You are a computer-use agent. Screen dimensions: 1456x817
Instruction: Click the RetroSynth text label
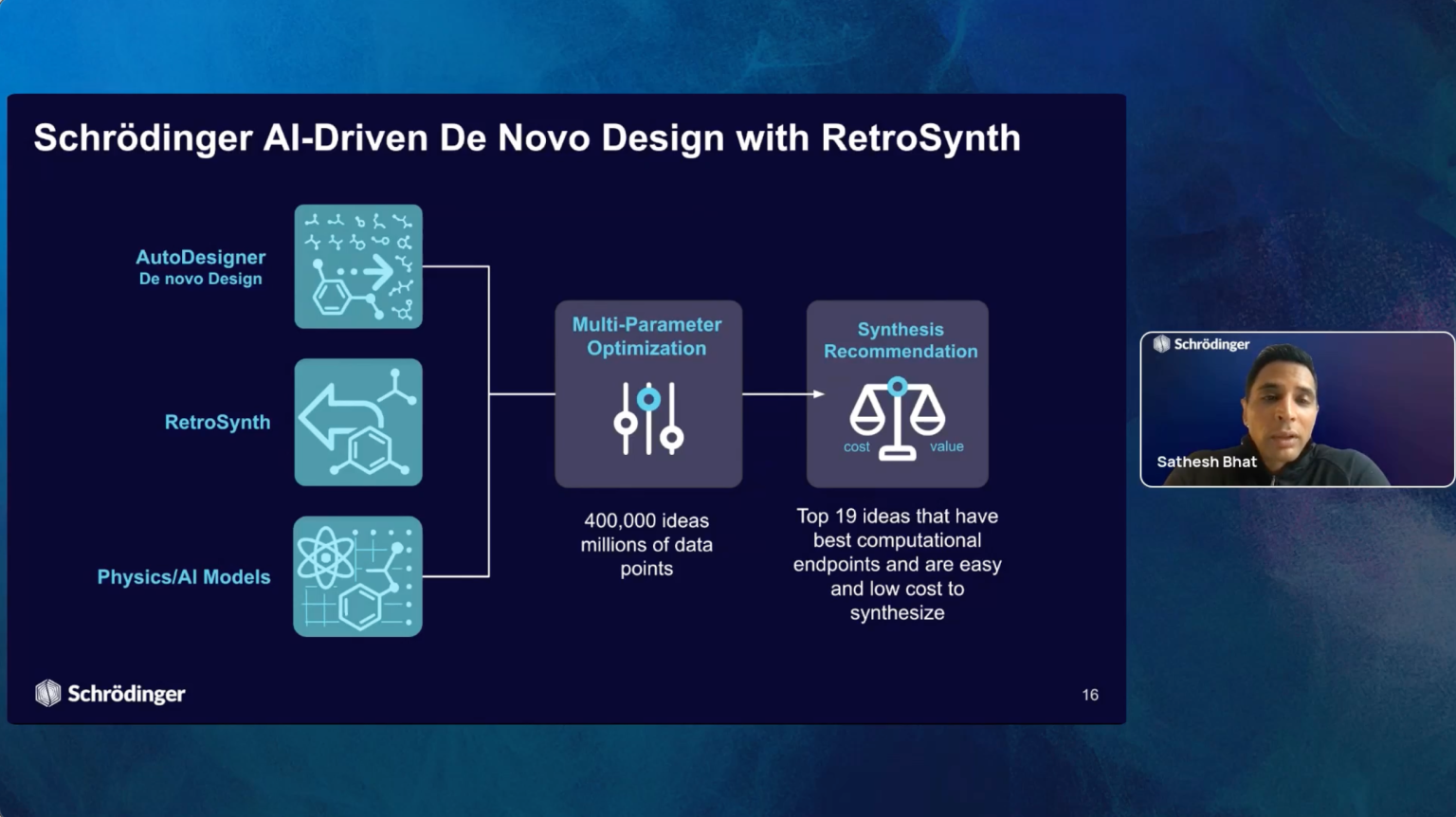coord(217,423)
